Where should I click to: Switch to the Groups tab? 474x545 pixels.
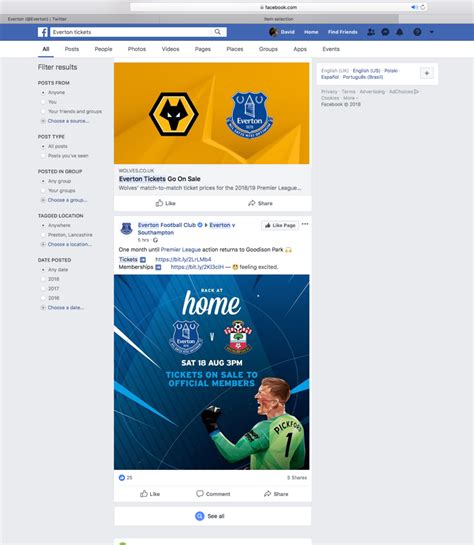click(x=268, y=49)
